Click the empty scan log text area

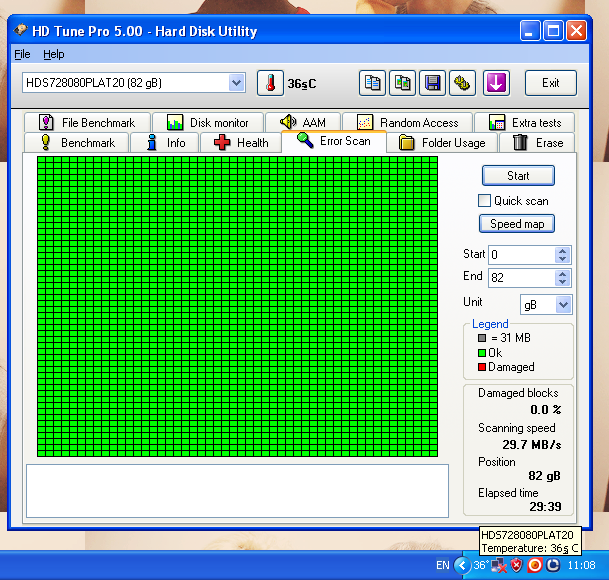237,491
